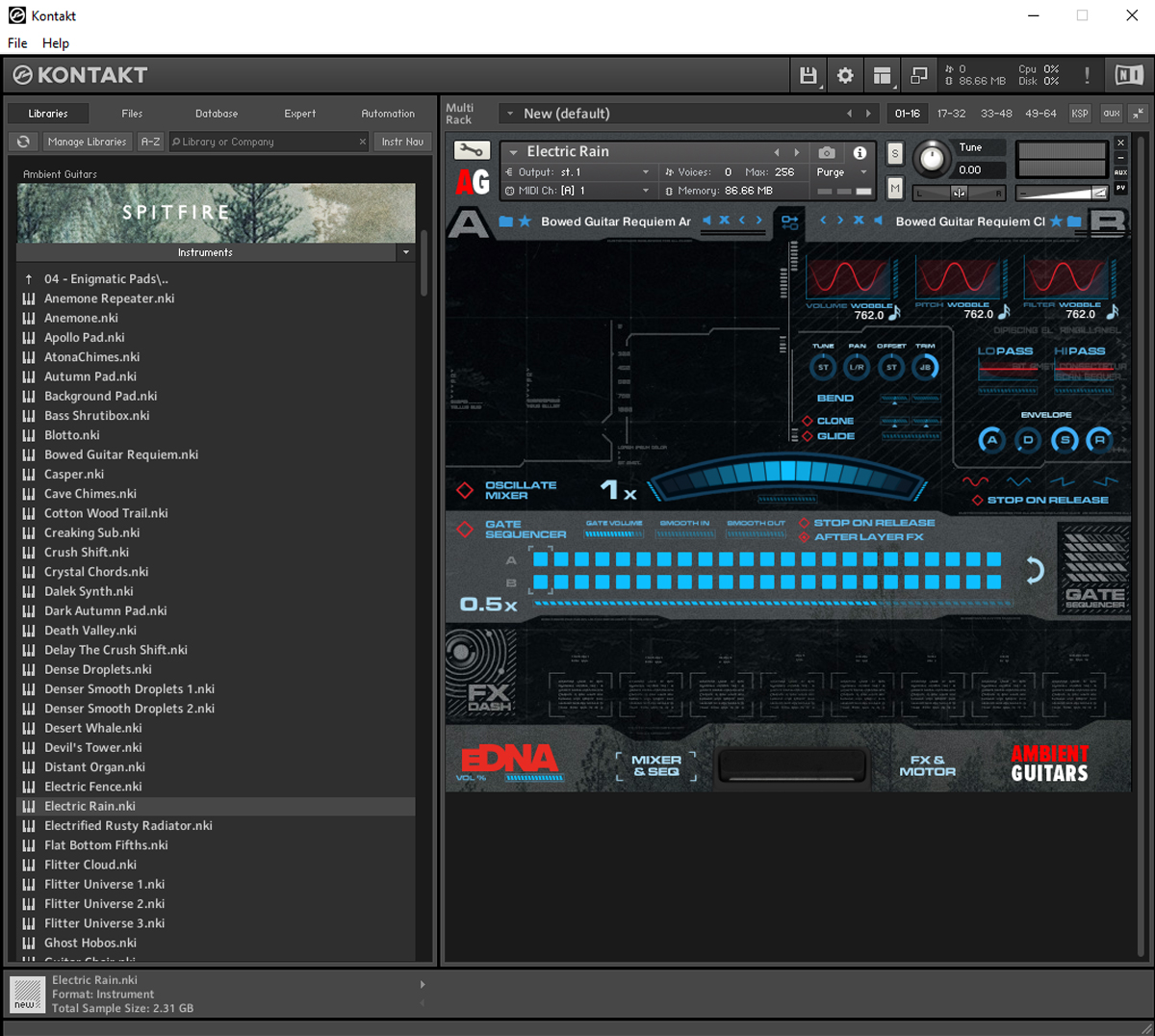Open the FX Dash panel icon

point(483,674)
